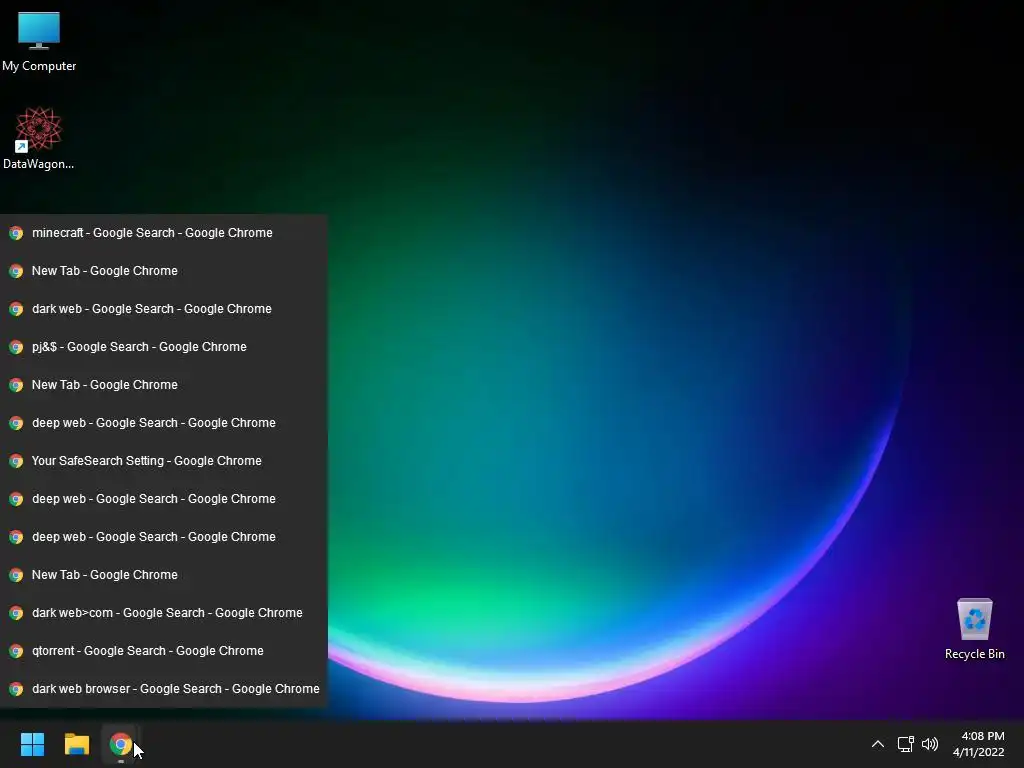
Task: Select the My Computer desktop icon
Action: point(39,41)
